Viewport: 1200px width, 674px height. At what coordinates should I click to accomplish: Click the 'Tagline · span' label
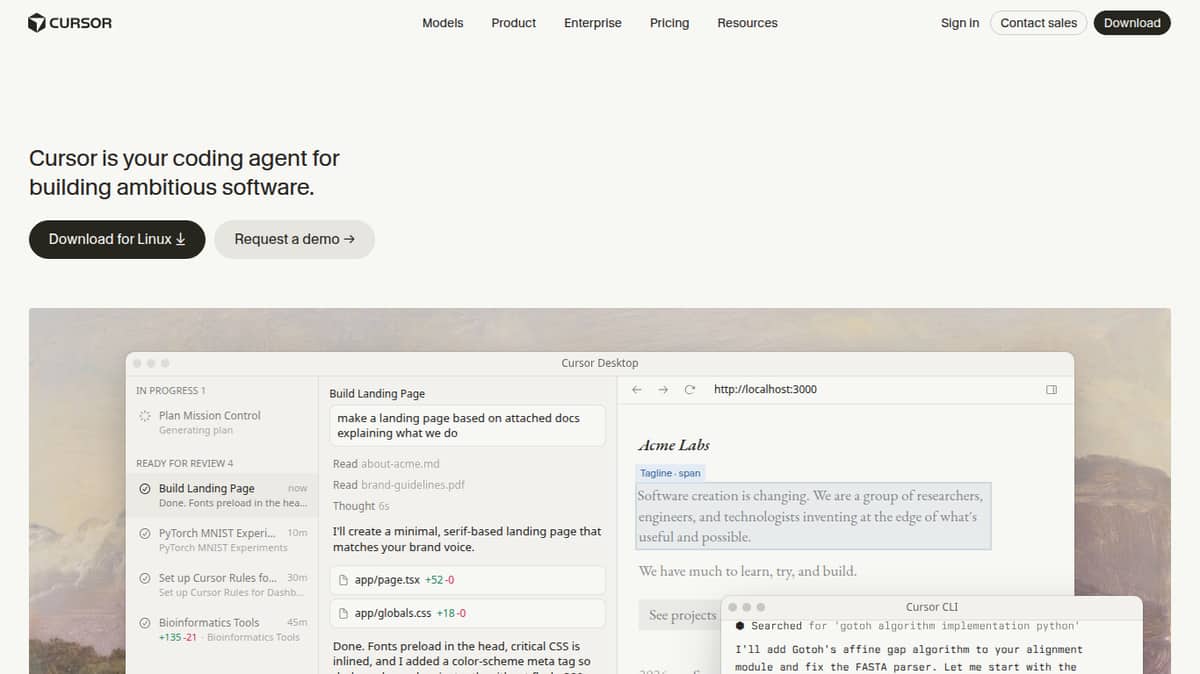point(671,473)
